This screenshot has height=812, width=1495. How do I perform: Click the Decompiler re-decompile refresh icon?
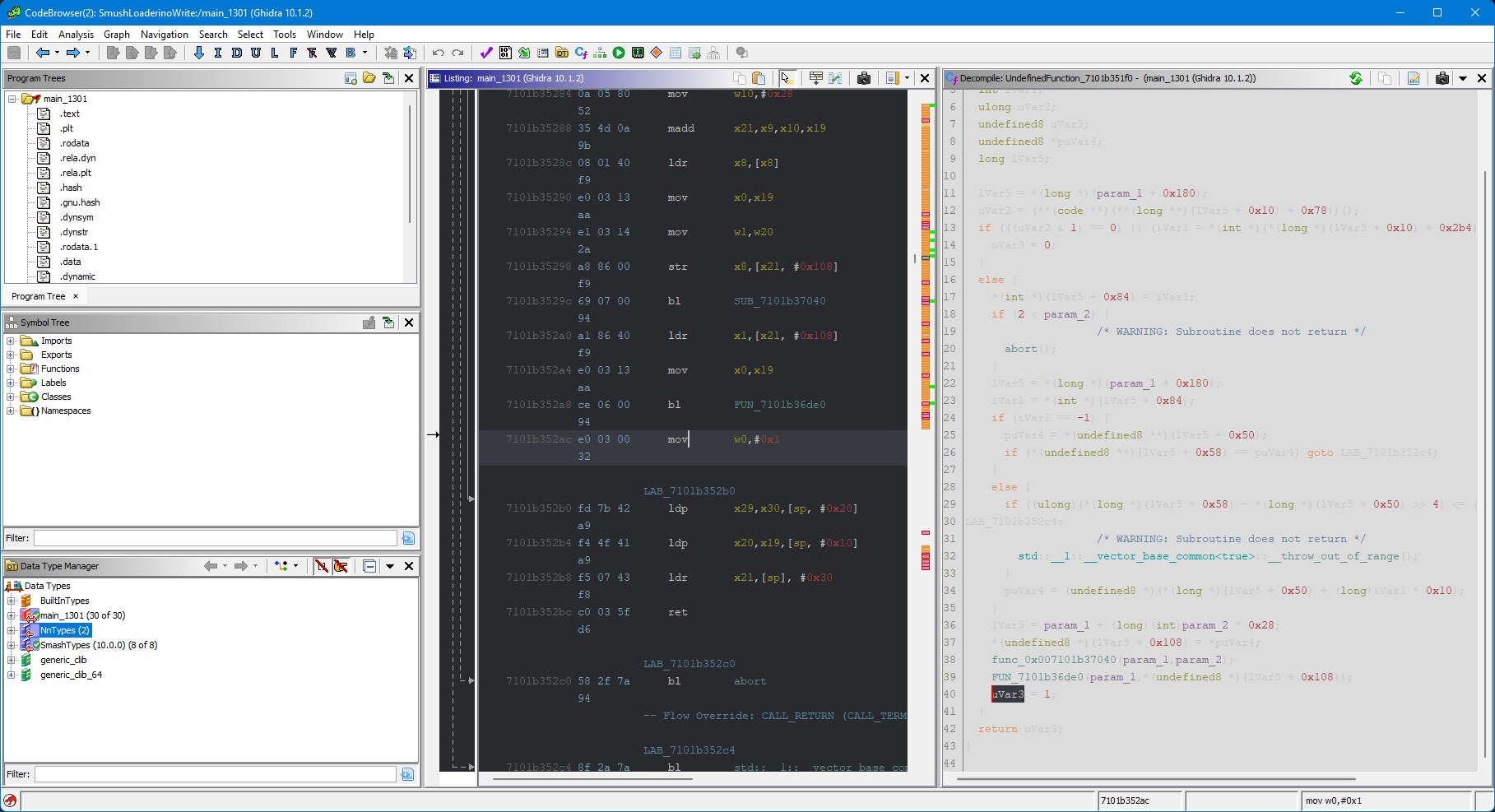click(1356, 78)
